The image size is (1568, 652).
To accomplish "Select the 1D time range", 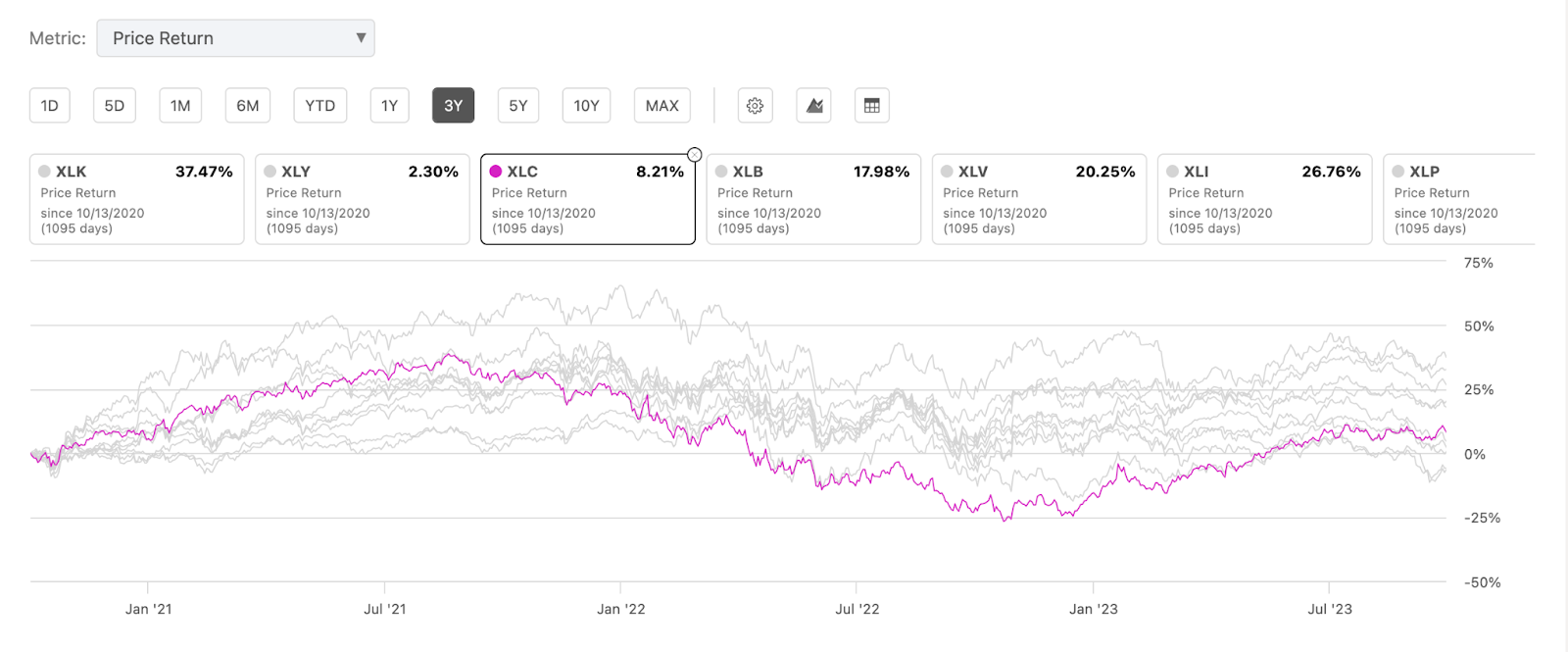I will (50, 106).
